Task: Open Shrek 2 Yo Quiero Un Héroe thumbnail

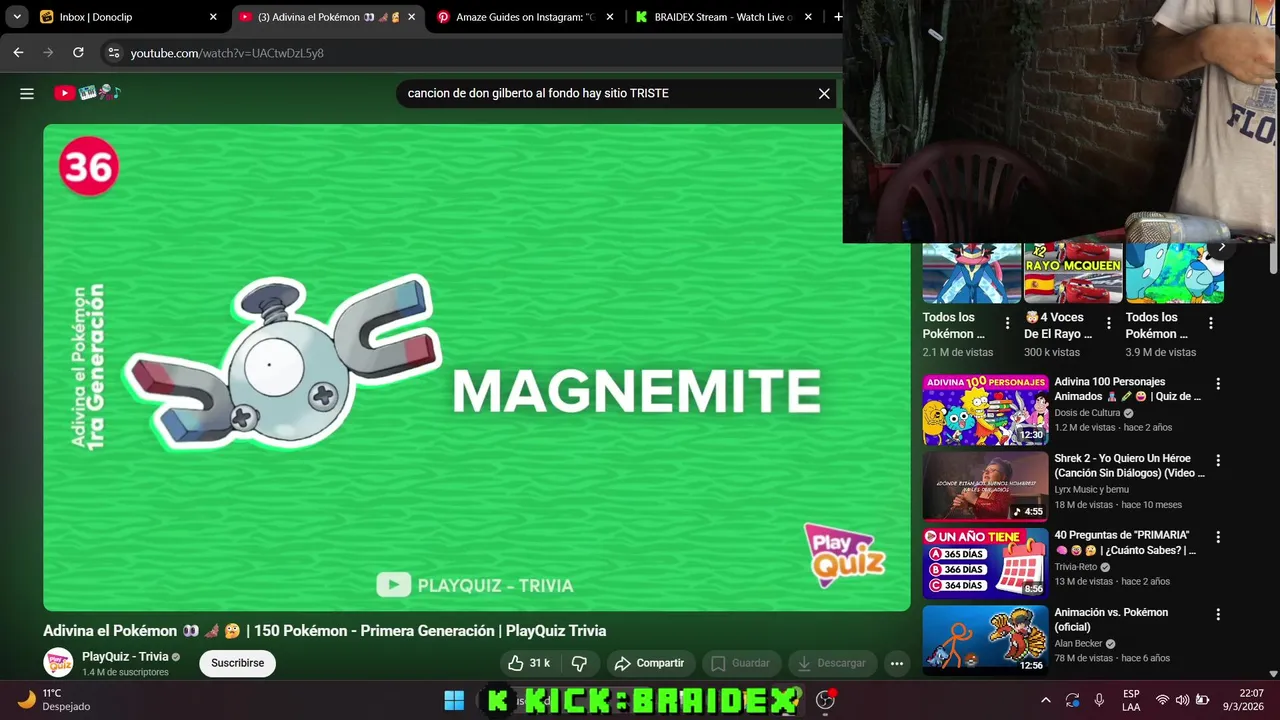Action: coord(985,487)
